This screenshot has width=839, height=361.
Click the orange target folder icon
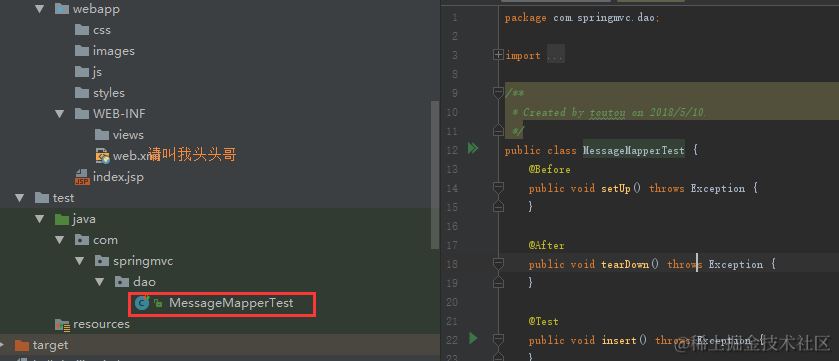point(22,345)
